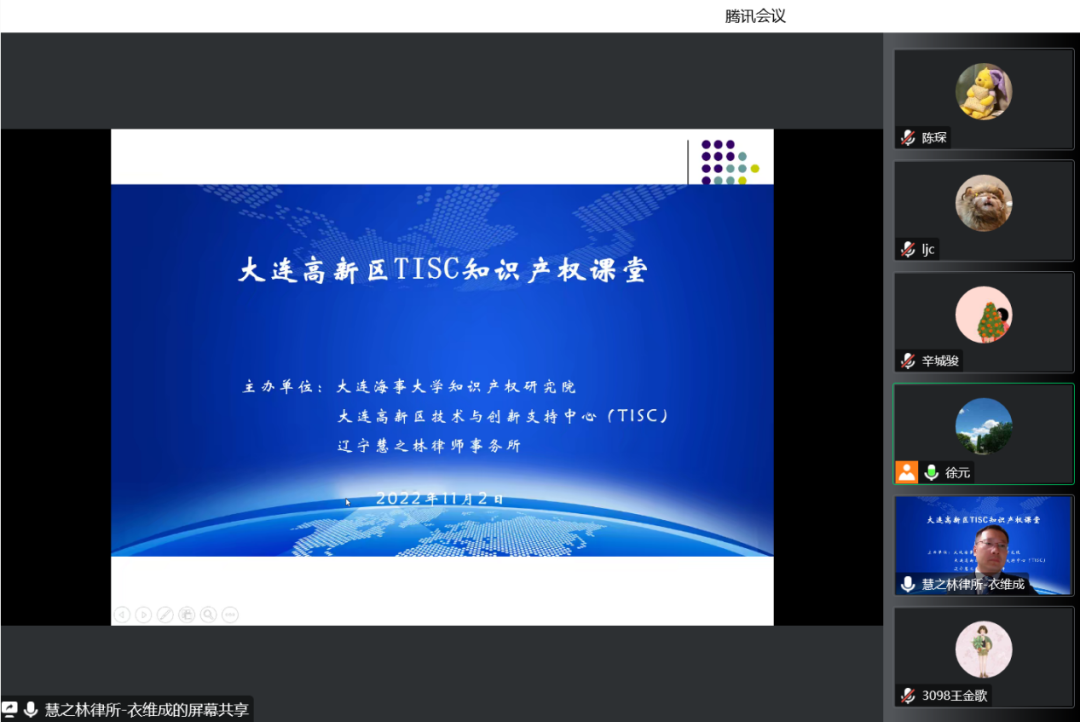Click participant name 陈琛
This screenshot has height=722, width=1080.
934,138
